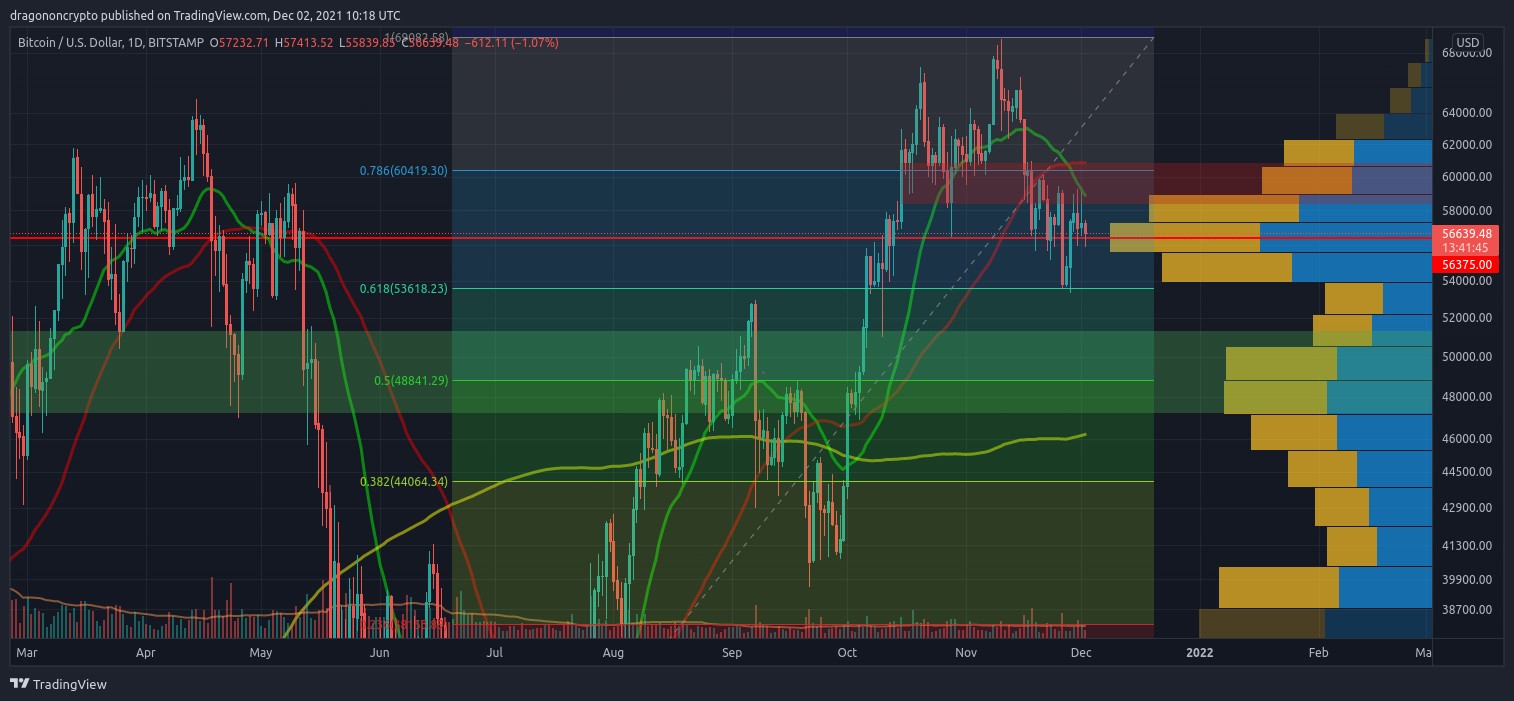This screenshot has height=701, width=1514.
Task: Click 62000.00 on the price axis
Action: click(1466, 144)
